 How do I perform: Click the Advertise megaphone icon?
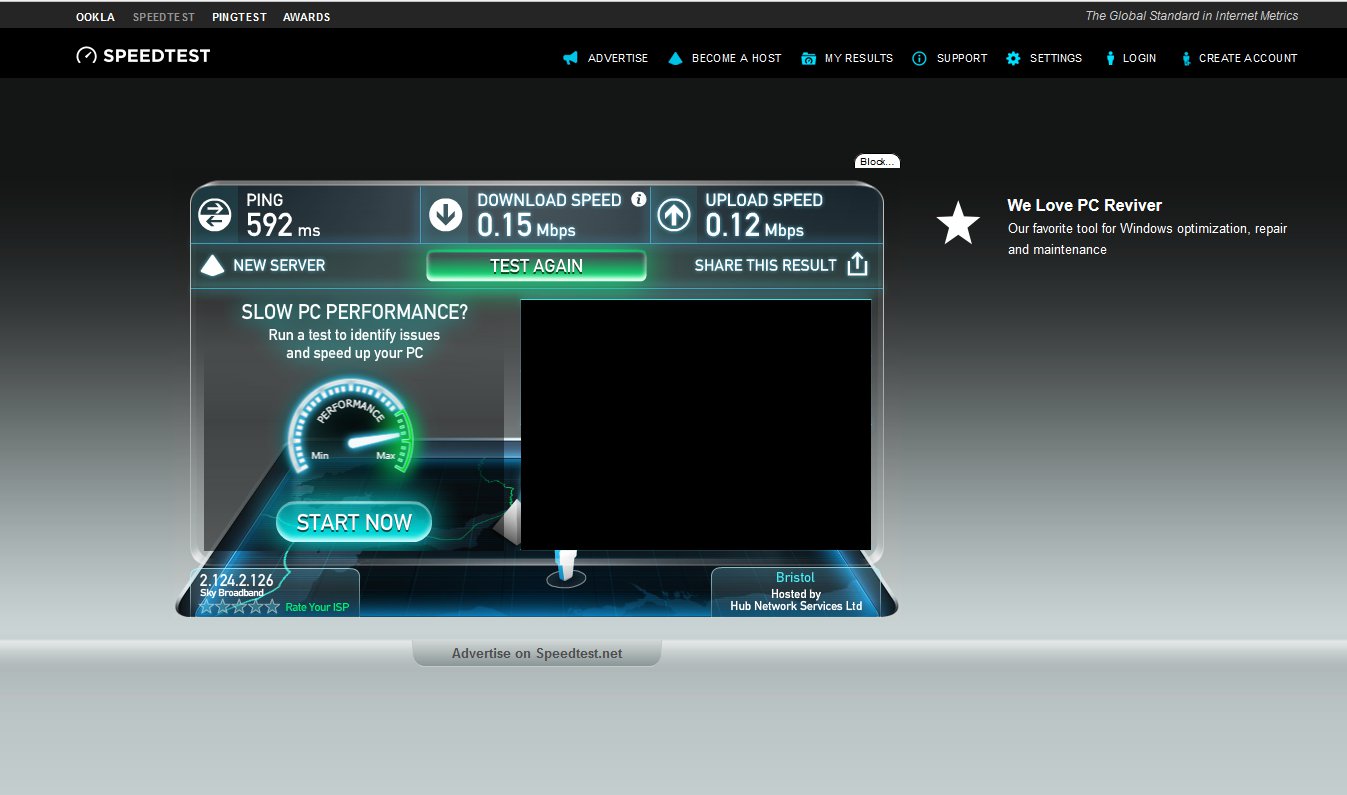[570, 58]
